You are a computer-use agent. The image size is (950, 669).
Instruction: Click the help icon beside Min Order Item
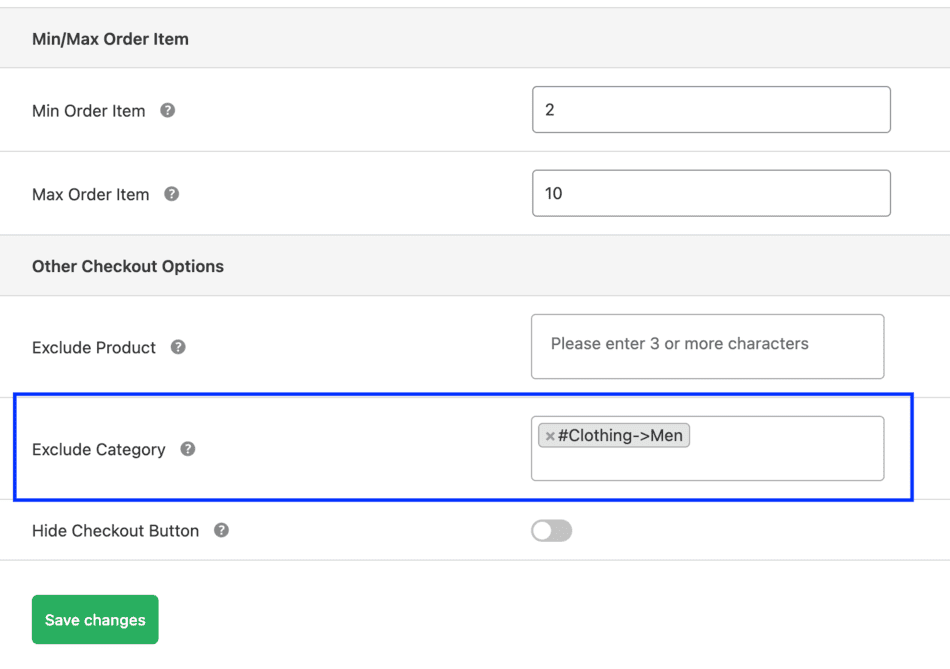[x=167, y=111]
